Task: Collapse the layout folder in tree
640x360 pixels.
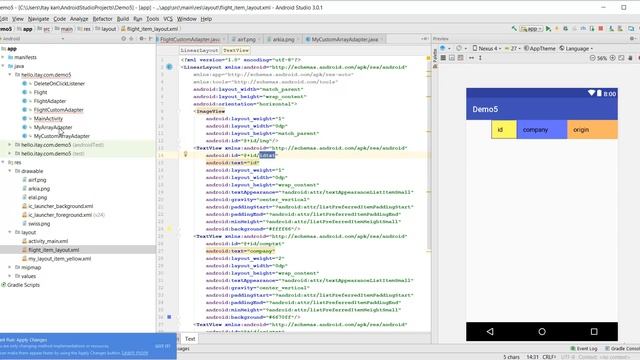Action: pyautogui.click(x=10, y=232)
